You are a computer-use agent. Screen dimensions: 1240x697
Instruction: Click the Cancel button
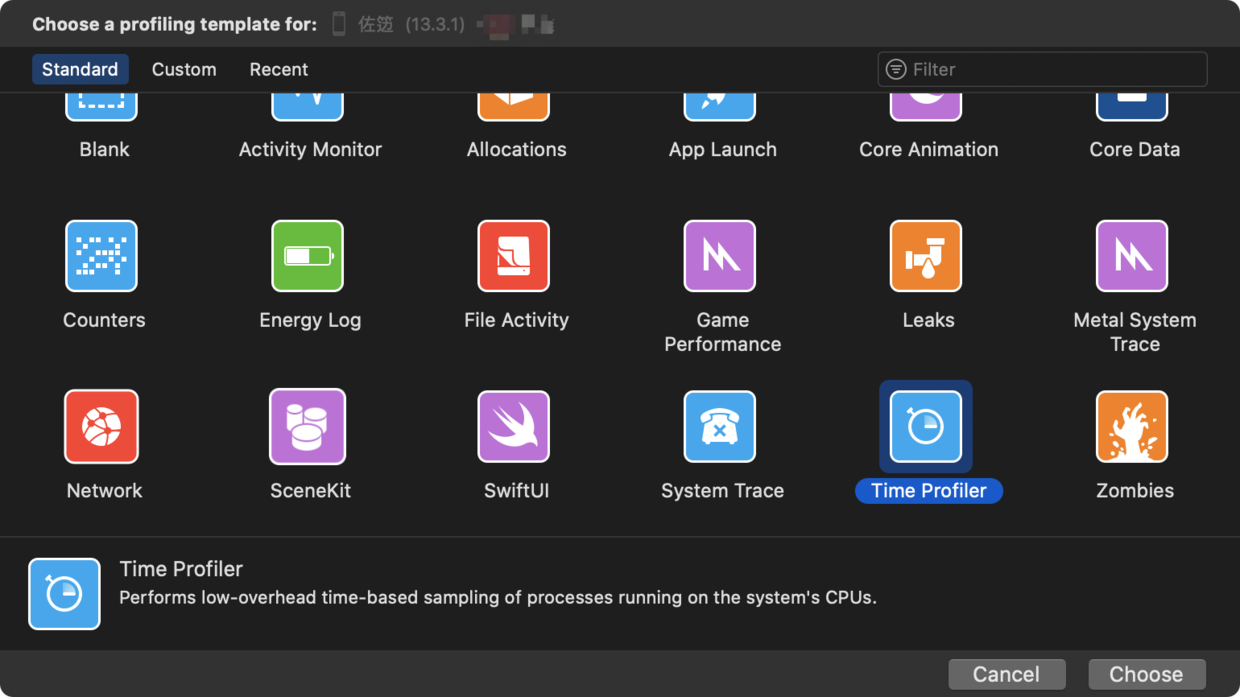tap(1006, 674)
